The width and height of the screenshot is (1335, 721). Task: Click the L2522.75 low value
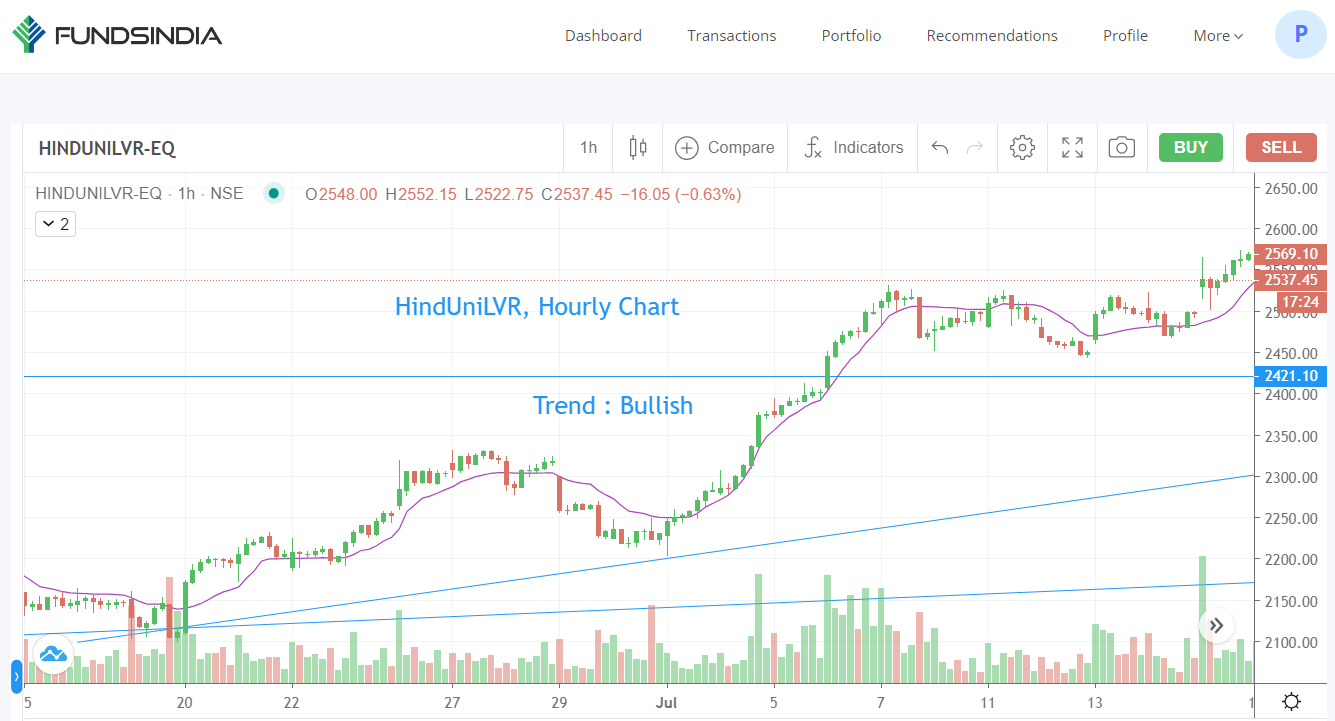point(499,194)
